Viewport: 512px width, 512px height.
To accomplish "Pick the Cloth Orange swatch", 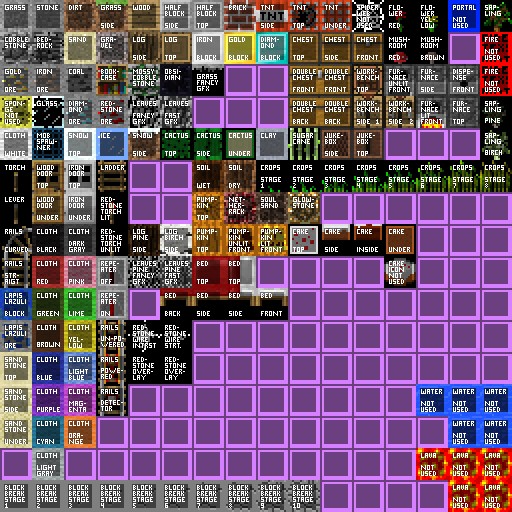I will click(x=80, y=432).
